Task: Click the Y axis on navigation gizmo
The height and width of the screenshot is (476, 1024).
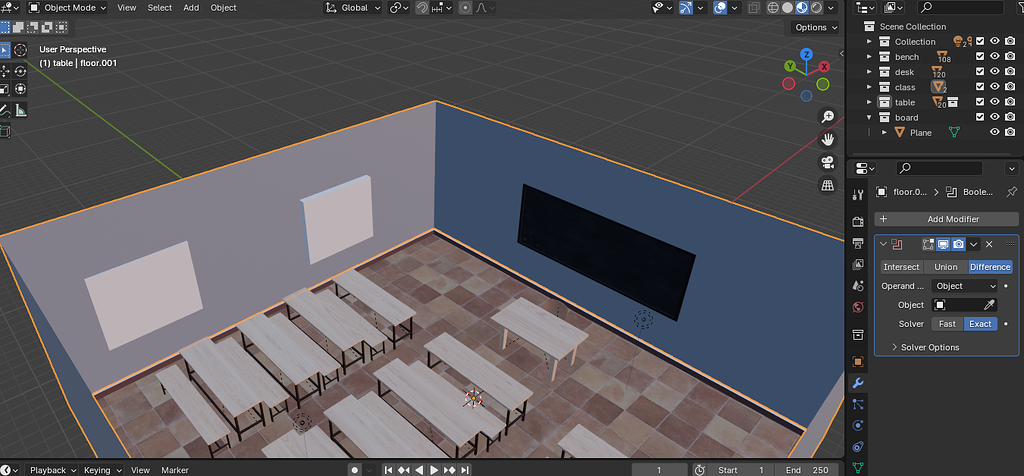Action: click(790, 66)
